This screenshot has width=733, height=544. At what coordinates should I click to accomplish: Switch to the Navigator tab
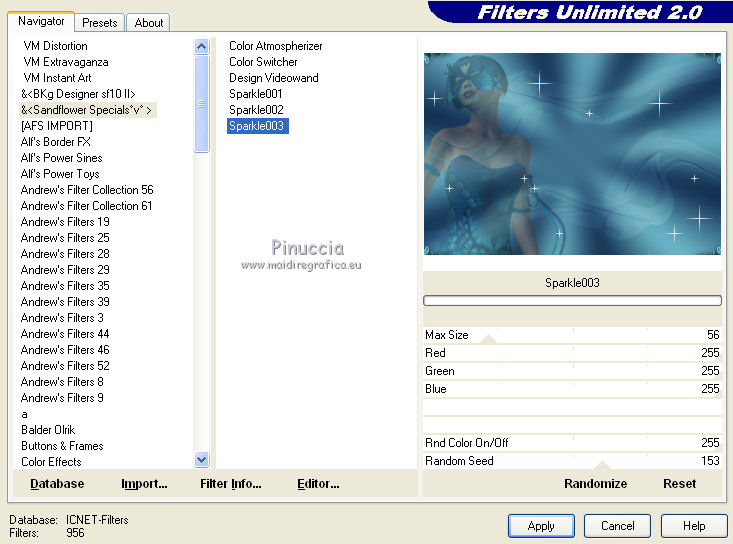click(41, 21)
